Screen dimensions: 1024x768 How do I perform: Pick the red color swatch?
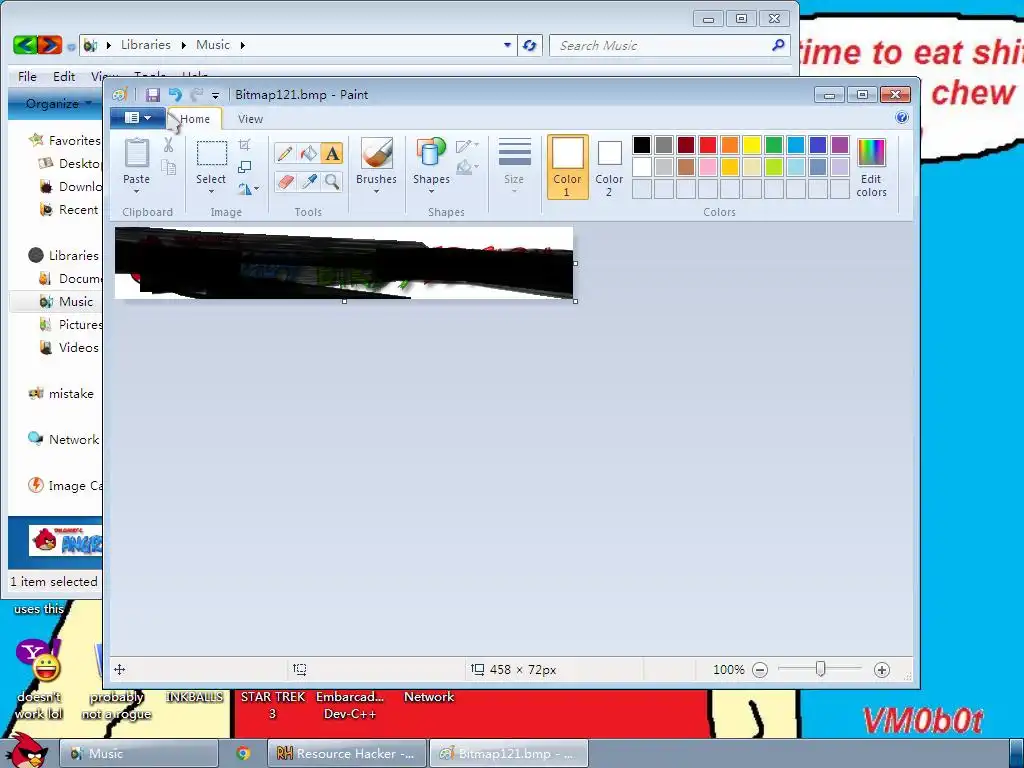[x=708, y=145]
